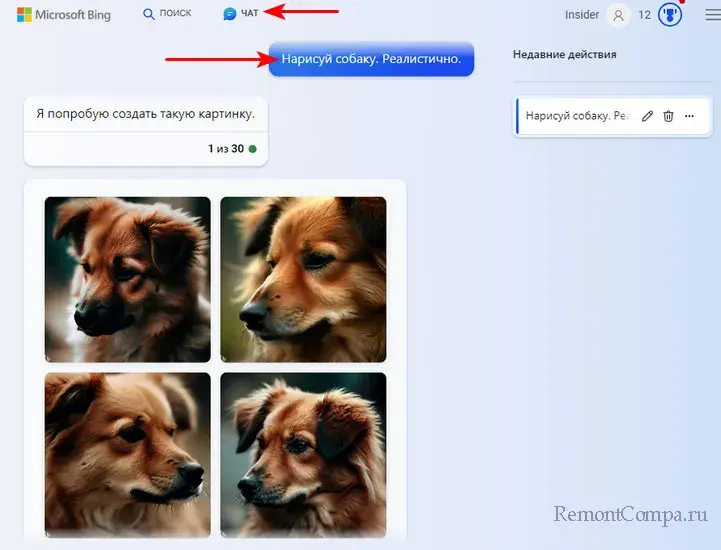Screen dimensions: 721x550
Task: Click the Insider label in the header
Action: tap(582, 15)
